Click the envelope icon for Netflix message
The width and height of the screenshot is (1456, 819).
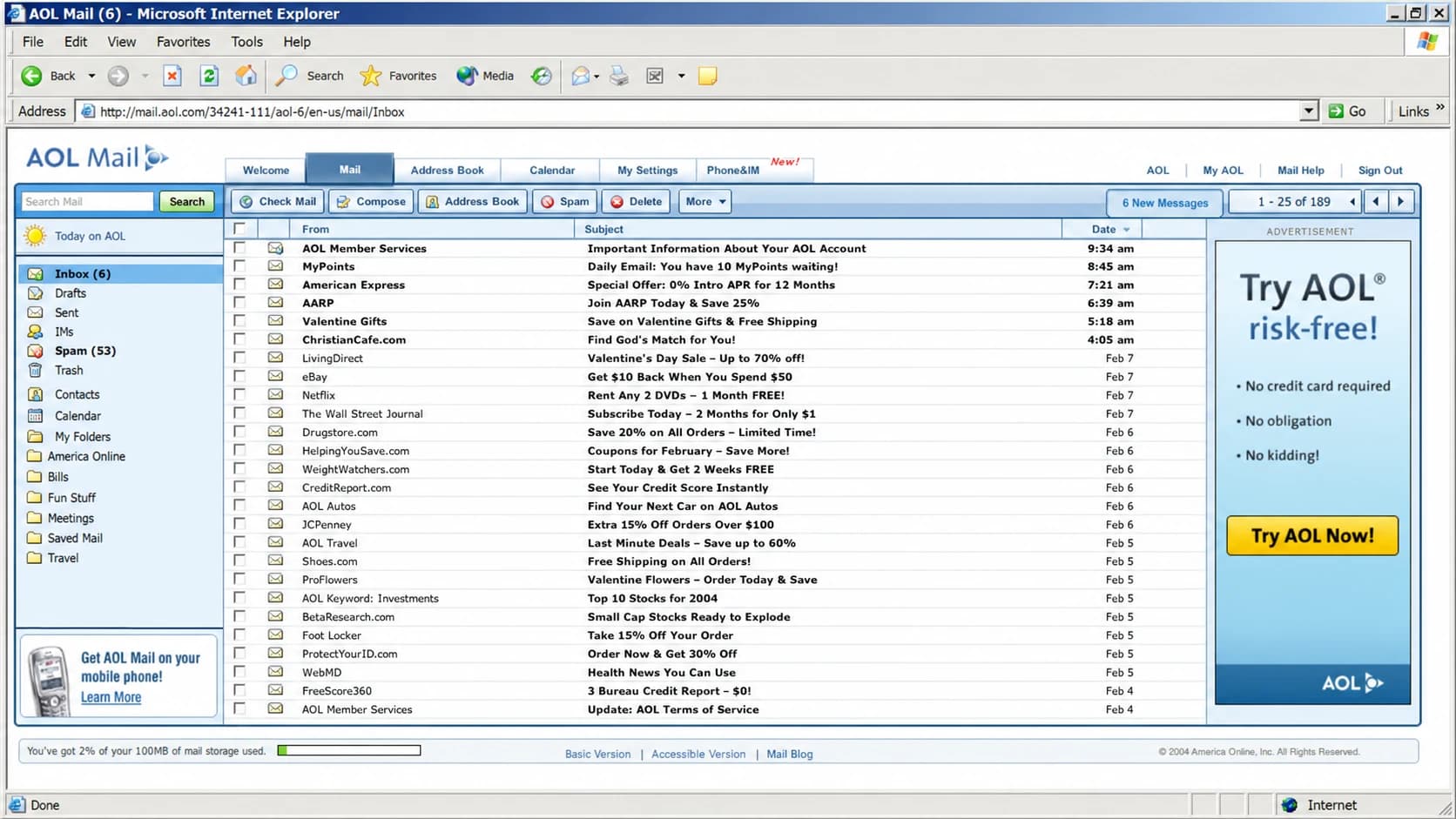[275, 394]
